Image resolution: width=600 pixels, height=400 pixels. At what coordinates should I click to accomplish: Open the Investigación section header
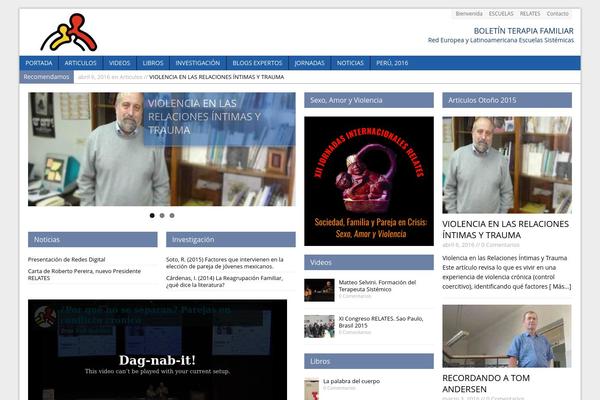[x=231, y=240]
